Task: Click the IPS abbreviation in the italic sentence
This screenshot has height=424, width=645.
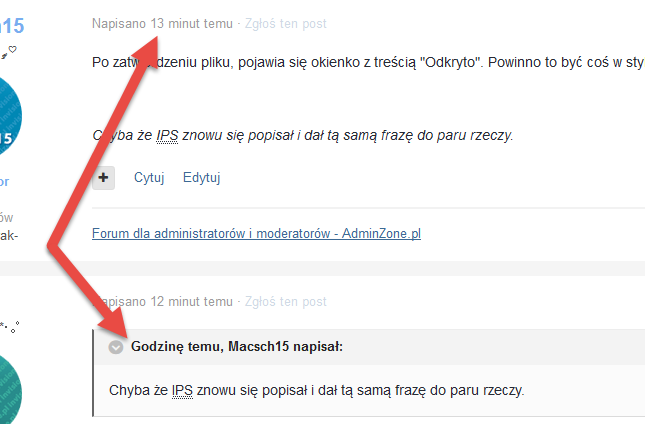Action: click(167, 135)
